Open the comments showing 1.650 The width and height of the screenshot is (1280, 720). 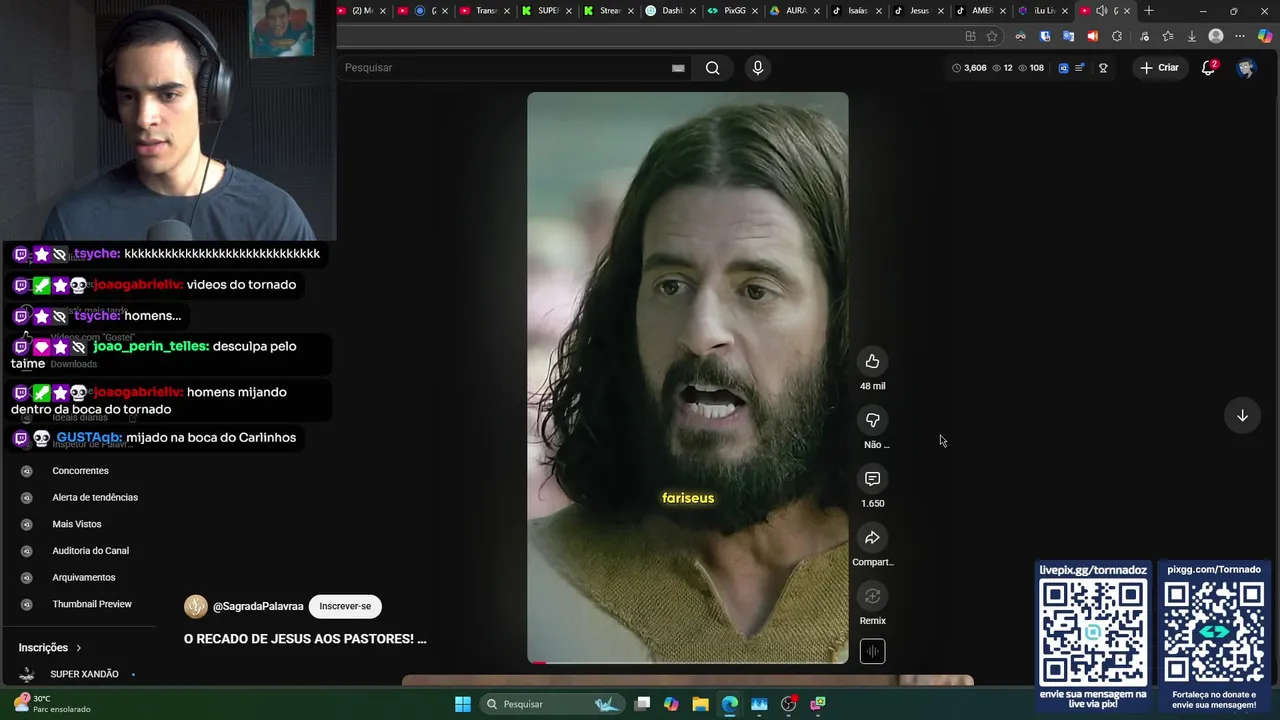[872, 479]
